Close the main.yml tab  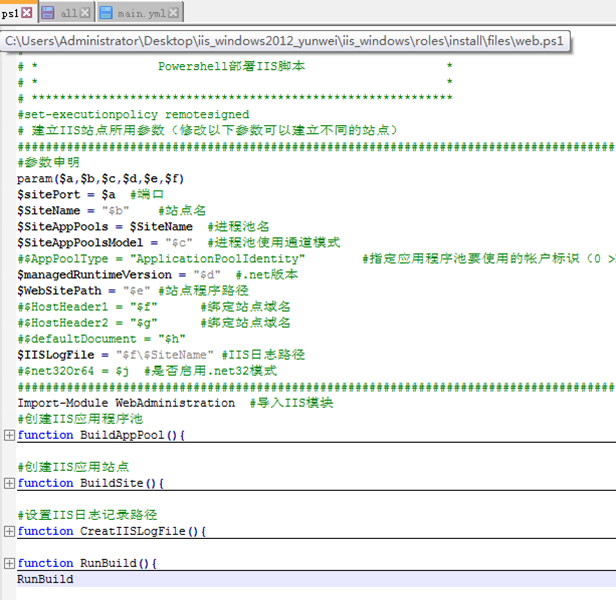tap(173, 13)
